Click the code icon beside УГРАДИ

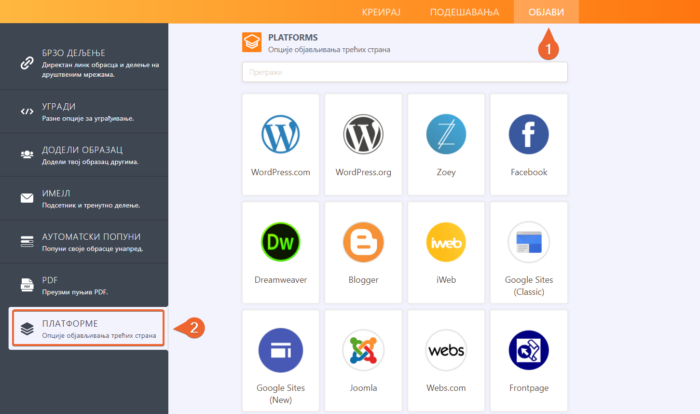coord(27,111)
